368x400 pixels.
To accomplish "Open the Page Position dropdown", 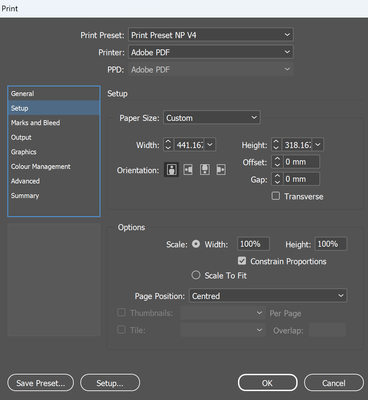I will 268,296.
